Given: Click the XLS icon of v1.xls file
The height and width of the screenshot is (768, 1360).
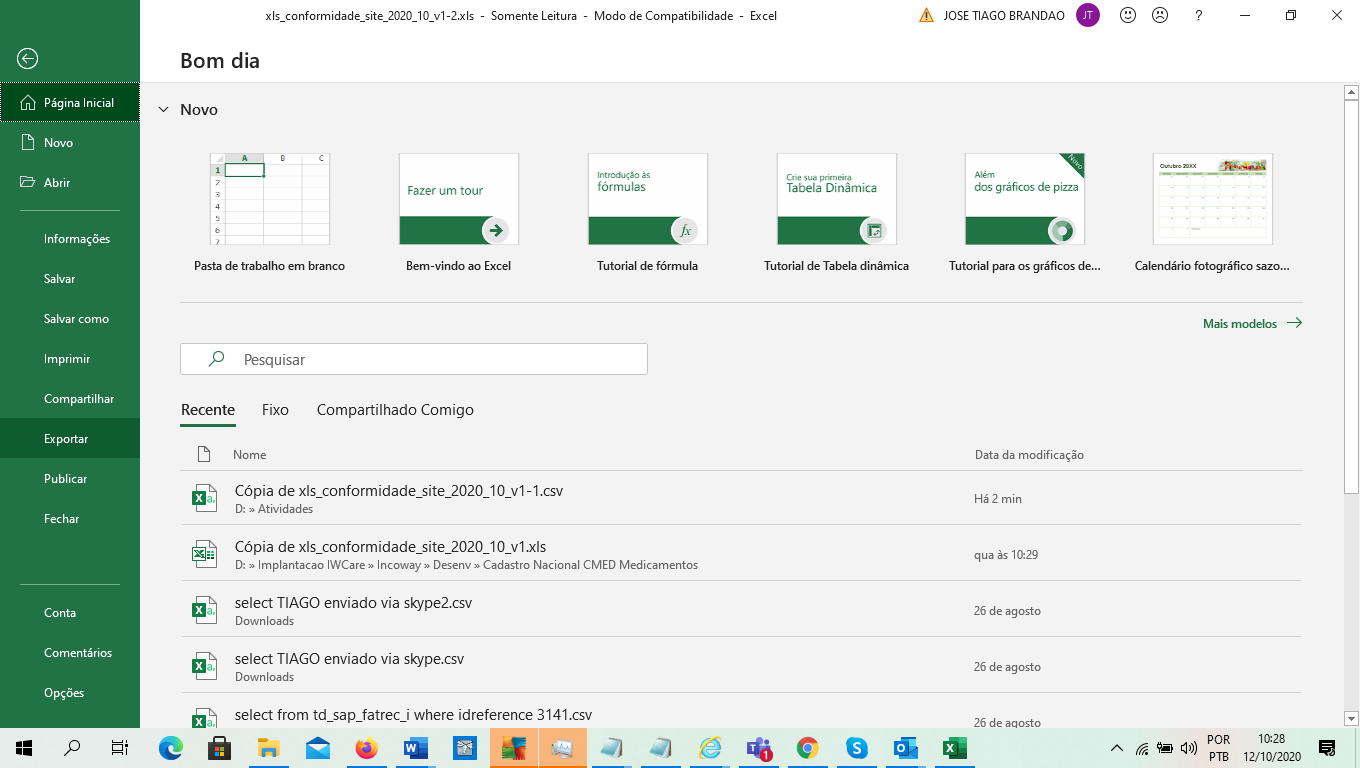Looking at the screenshot, I should point(205,554).
